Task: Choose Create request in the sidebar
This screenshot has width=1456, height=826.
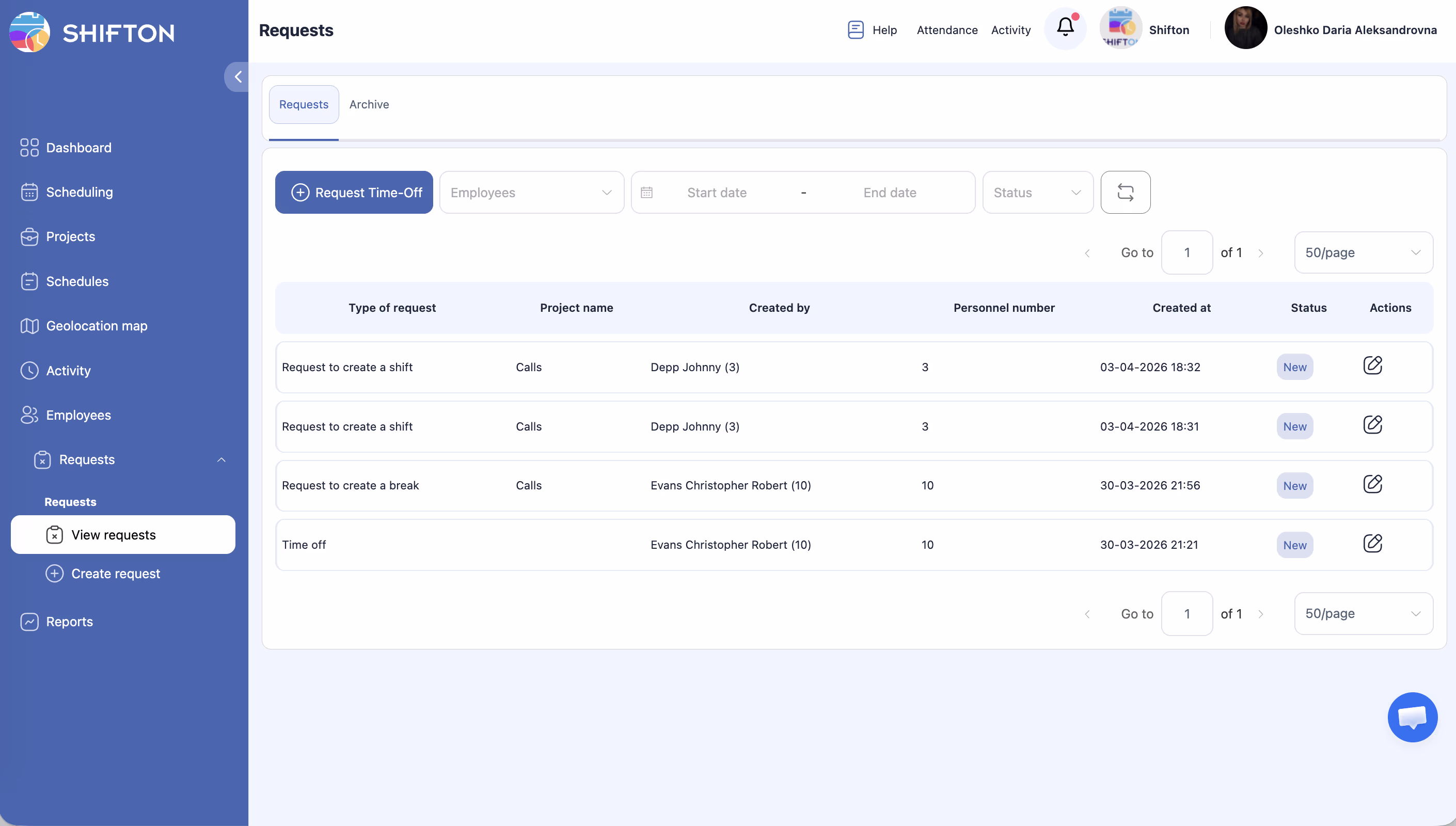Action: (115, 574)
